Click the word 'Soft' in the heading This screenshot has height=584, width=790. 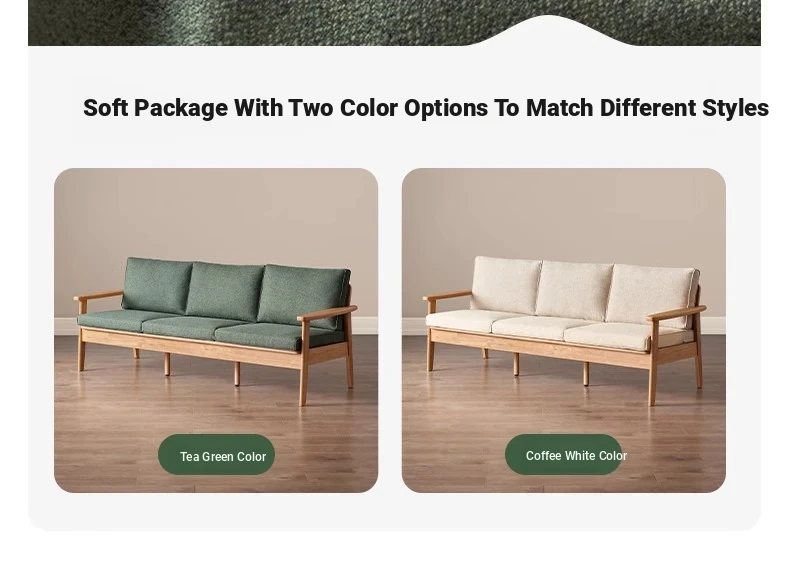pyautogui.click(x=105, y=108)
